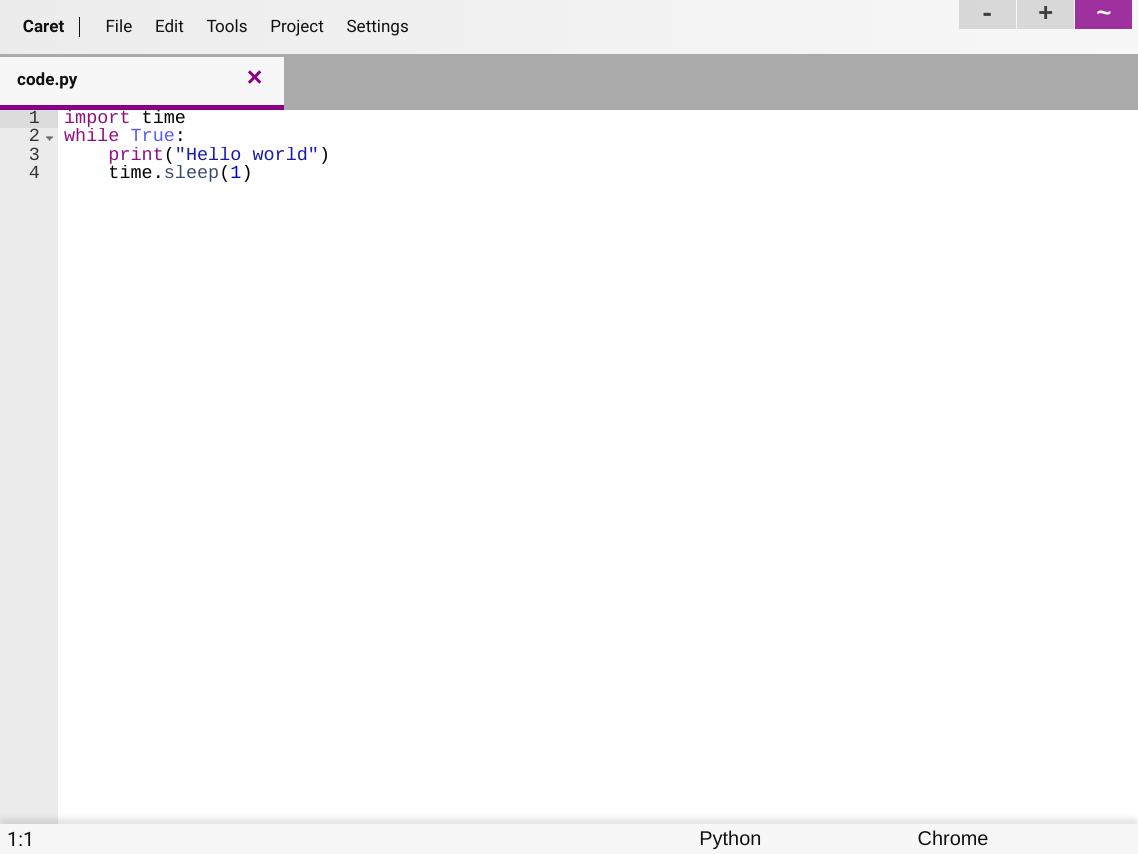The width and height of the screenshot is (1138, 854).
Task: Open the Project menu
Action: coord(296,27)
